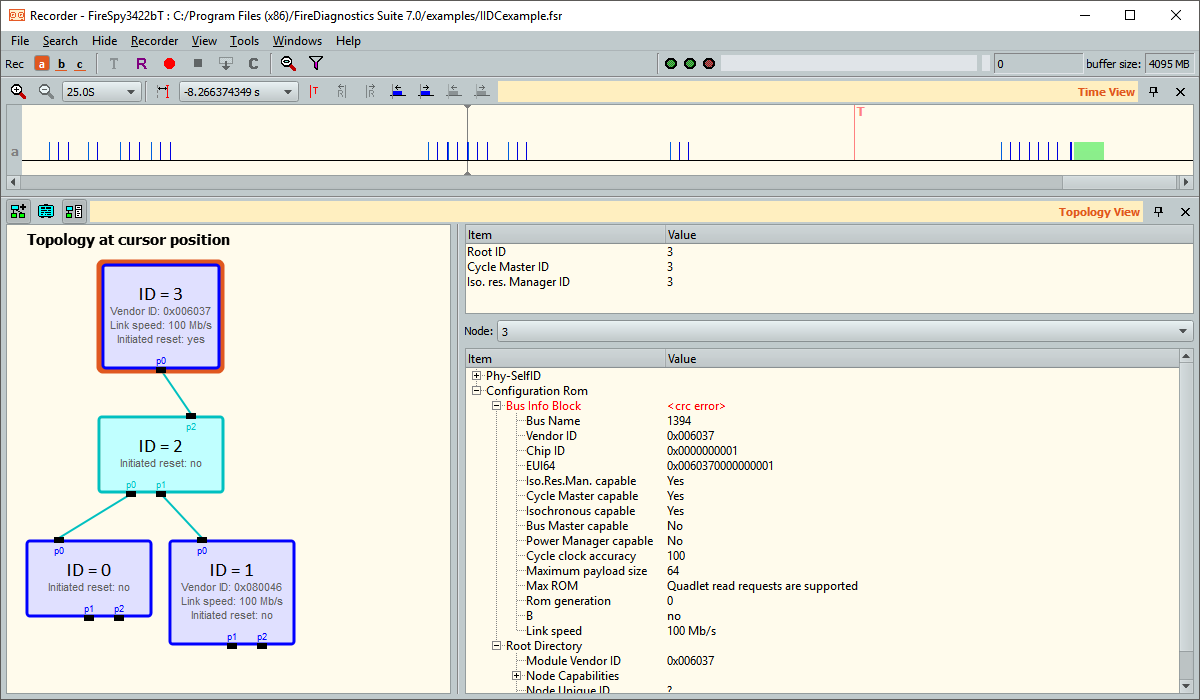This screenshot has height=700, width=1200.
Task: Click the gray T trigger toolbar icon
Action: click(x=114, y=64)
